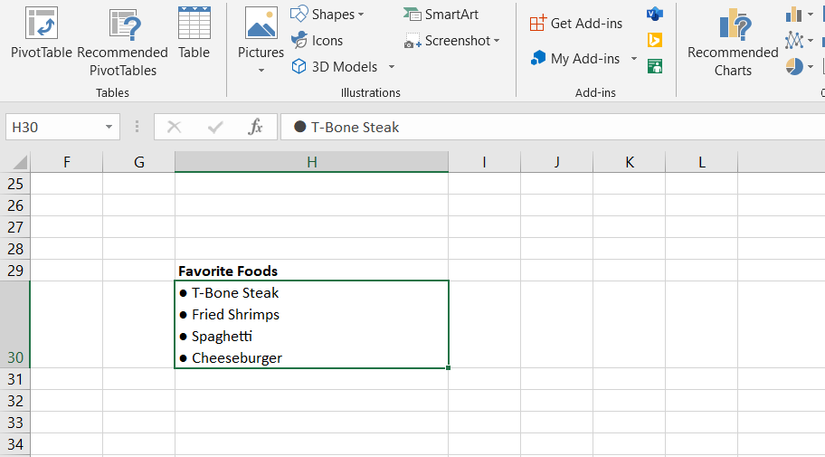This screenshot has width=825, height=457.
Task: Click Get Add-ins
Action: pyautogui.click(x=576, y=23)
